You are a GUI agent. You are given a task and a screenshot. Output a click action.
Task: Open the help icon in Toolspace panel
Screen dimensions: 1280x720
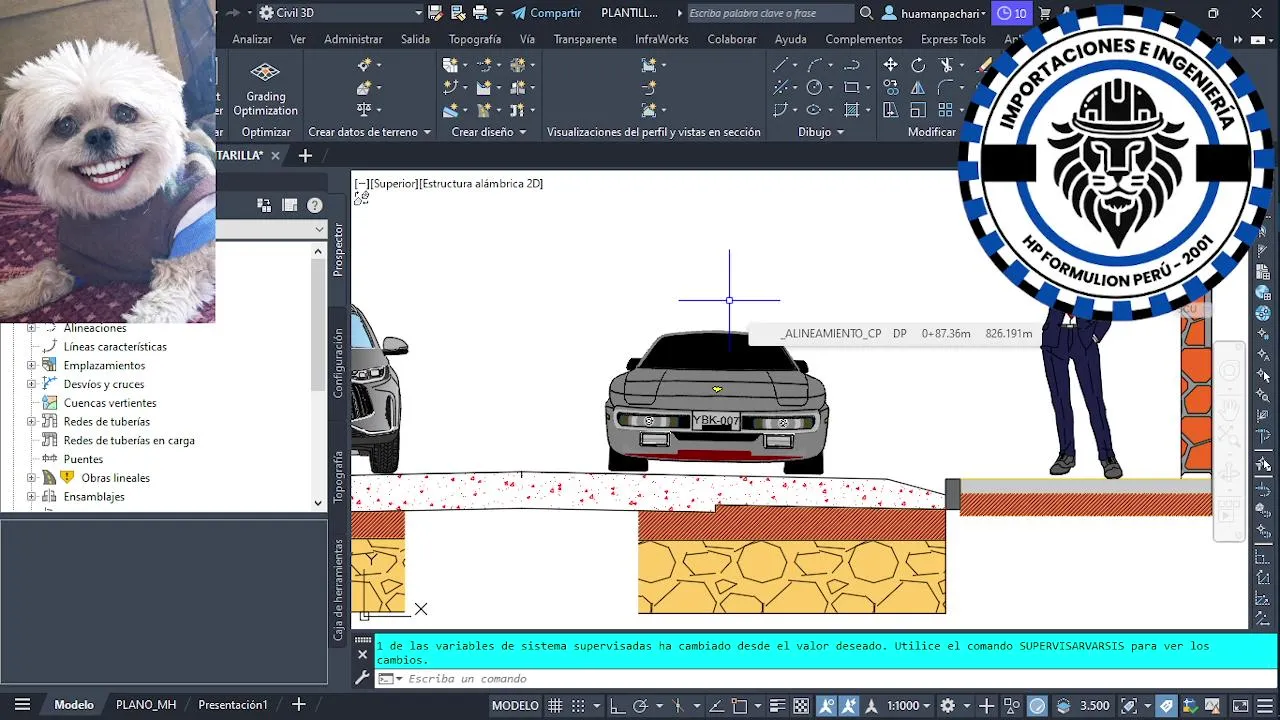[x=315, y=205]
